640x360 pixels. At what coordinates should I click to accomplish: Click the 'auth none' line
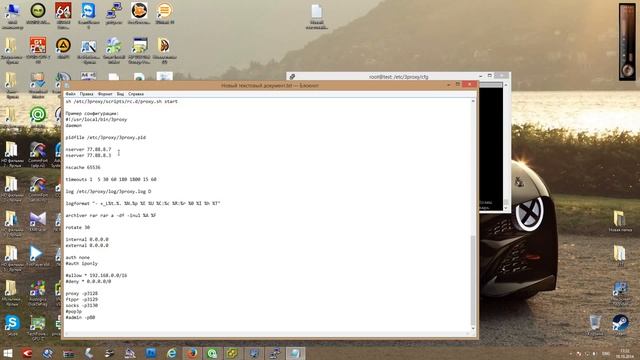click(x=78, y=258)
